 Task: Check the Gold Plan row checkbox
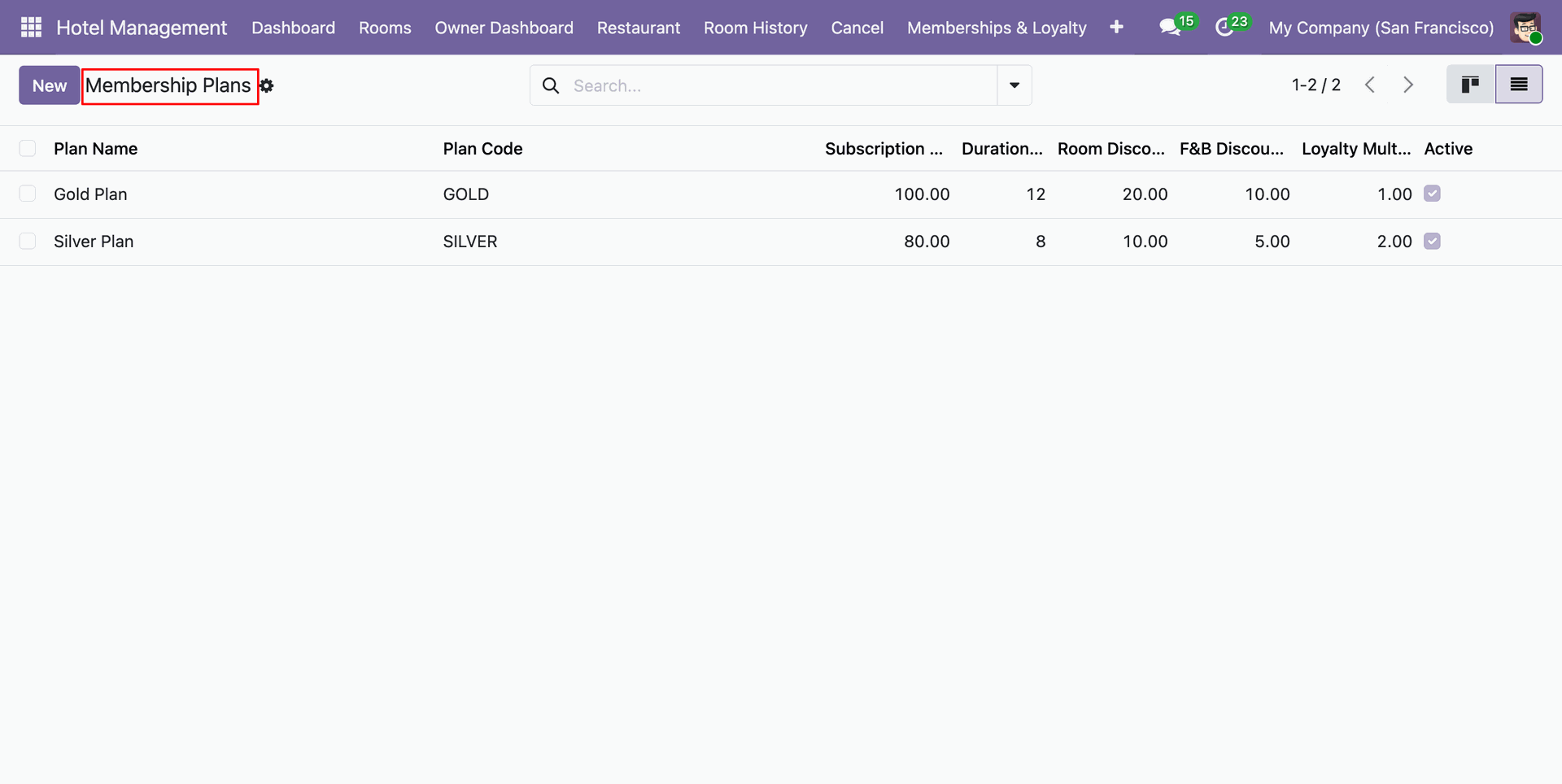28,194
